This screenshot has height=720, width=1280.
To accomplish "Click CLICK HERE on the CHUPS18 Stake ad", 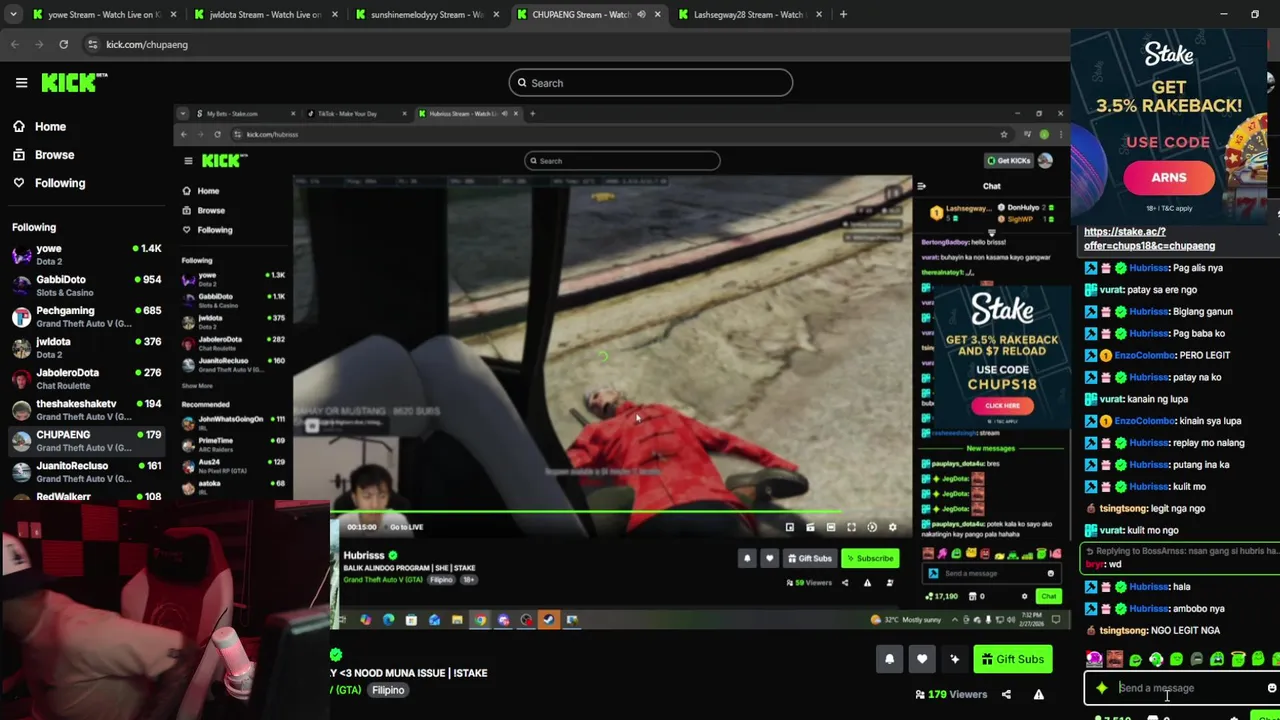I will point(1002,405).
